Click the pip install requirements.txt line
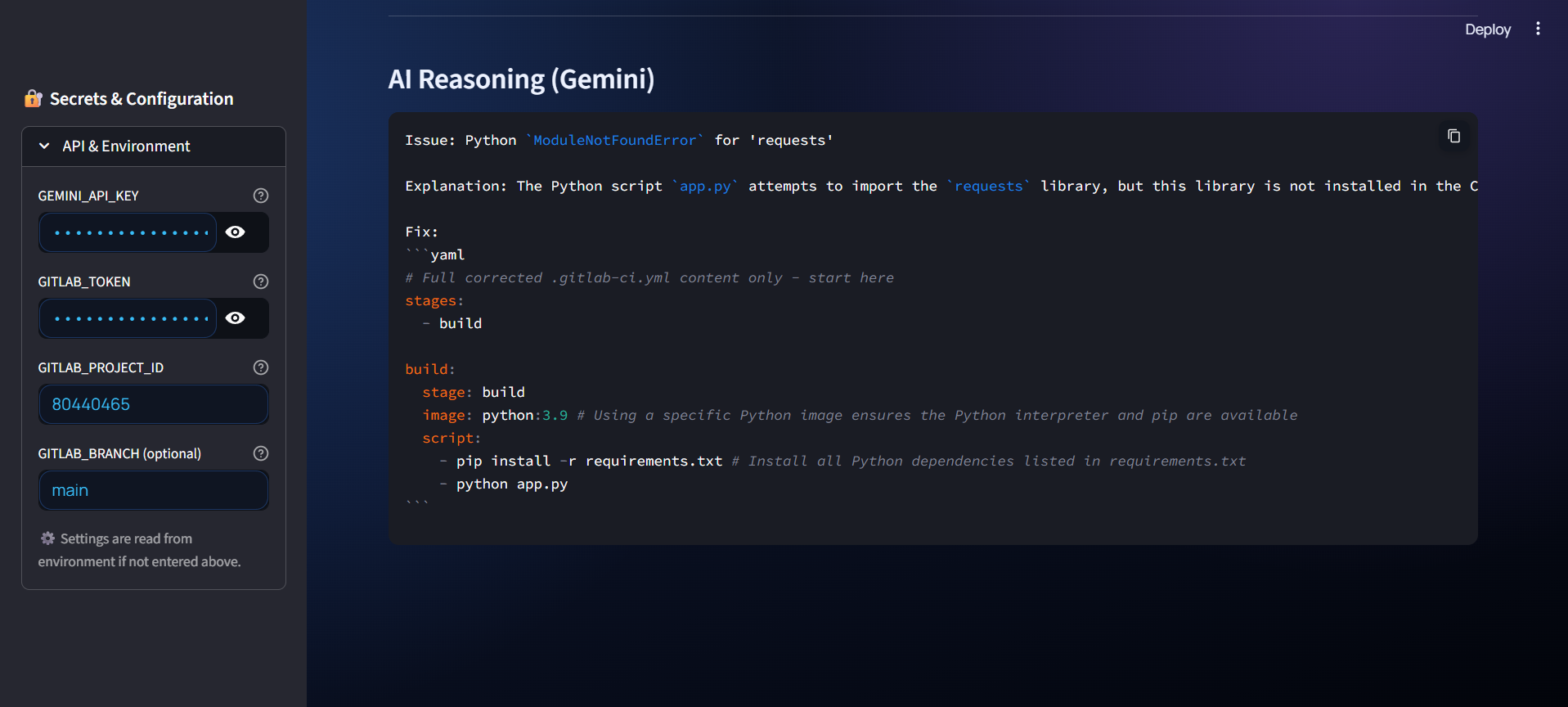The height and width of the screenshot is (707, 1568). click(842, 461)
